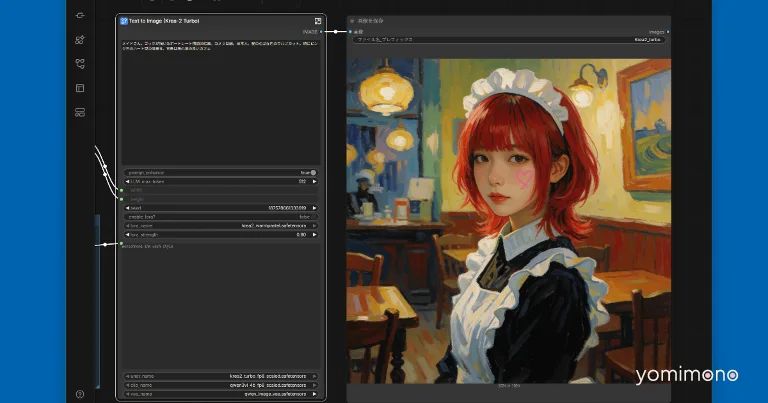Select the next clip_name option
This screenshot has height=403, width=768.
coord(314,385)
